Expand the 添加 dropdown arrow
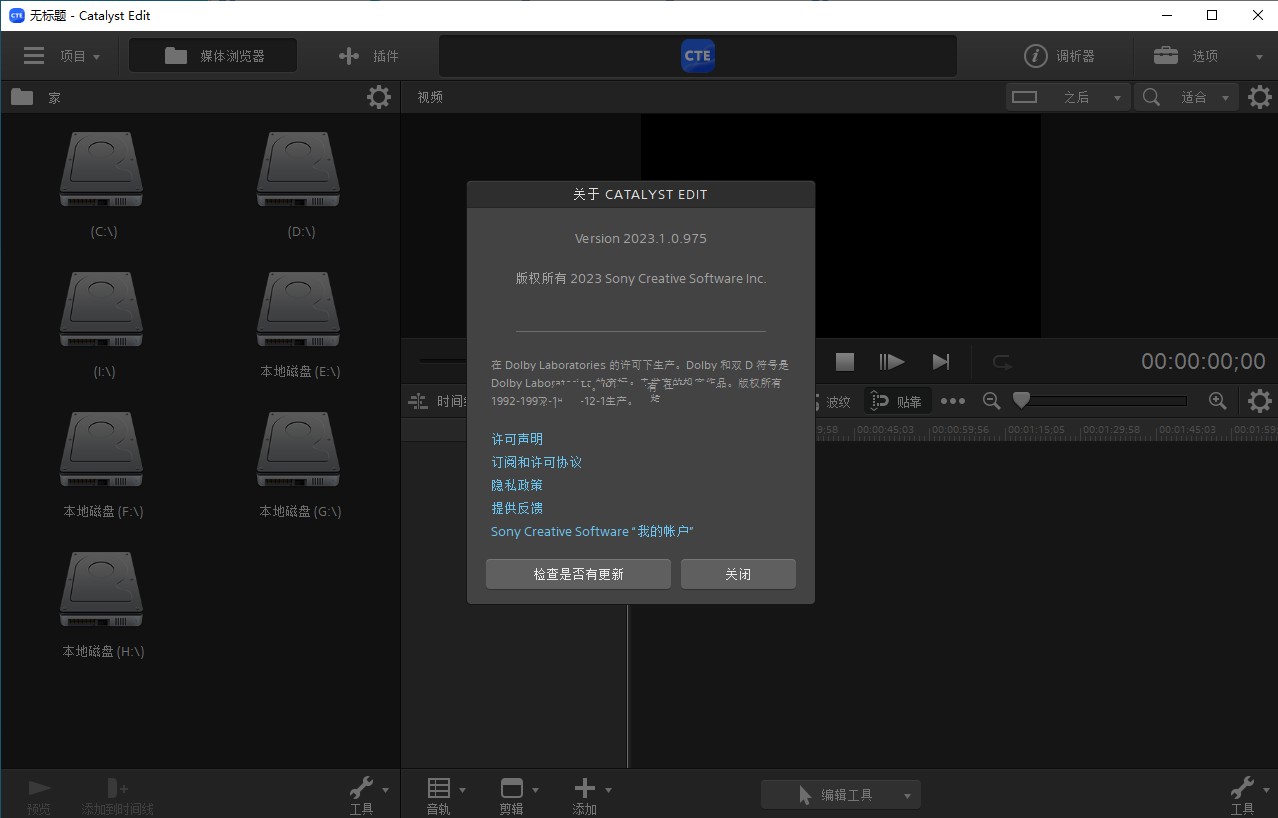 tap(608, 789)
